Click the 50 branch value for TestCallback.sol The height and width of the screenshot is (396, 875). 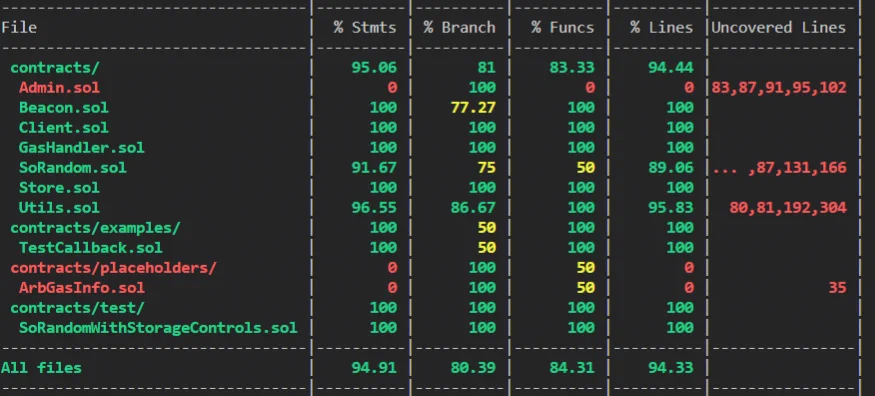pos(487,248)
